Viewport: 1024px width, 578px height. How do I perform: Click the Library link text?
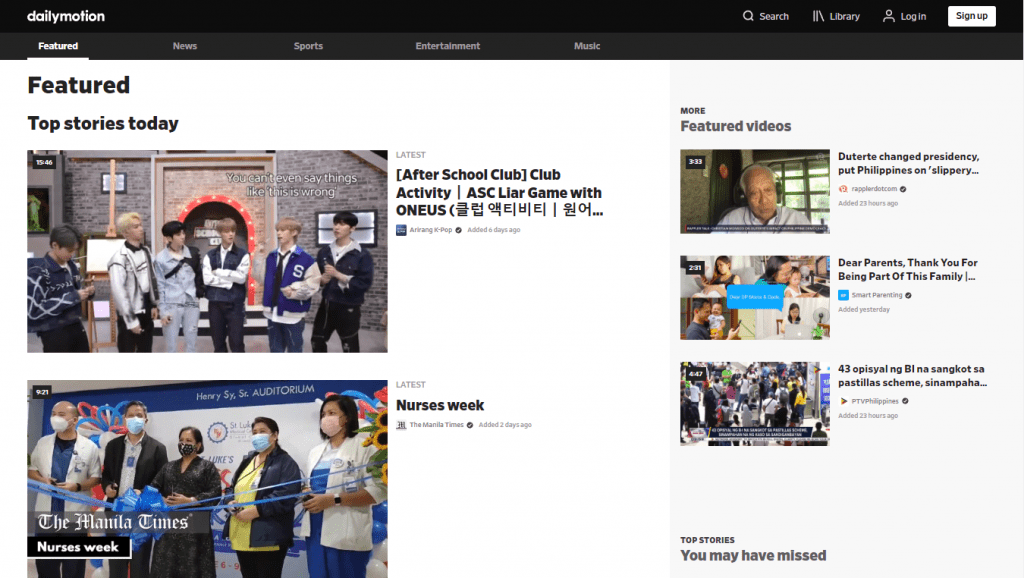(844, 16)
